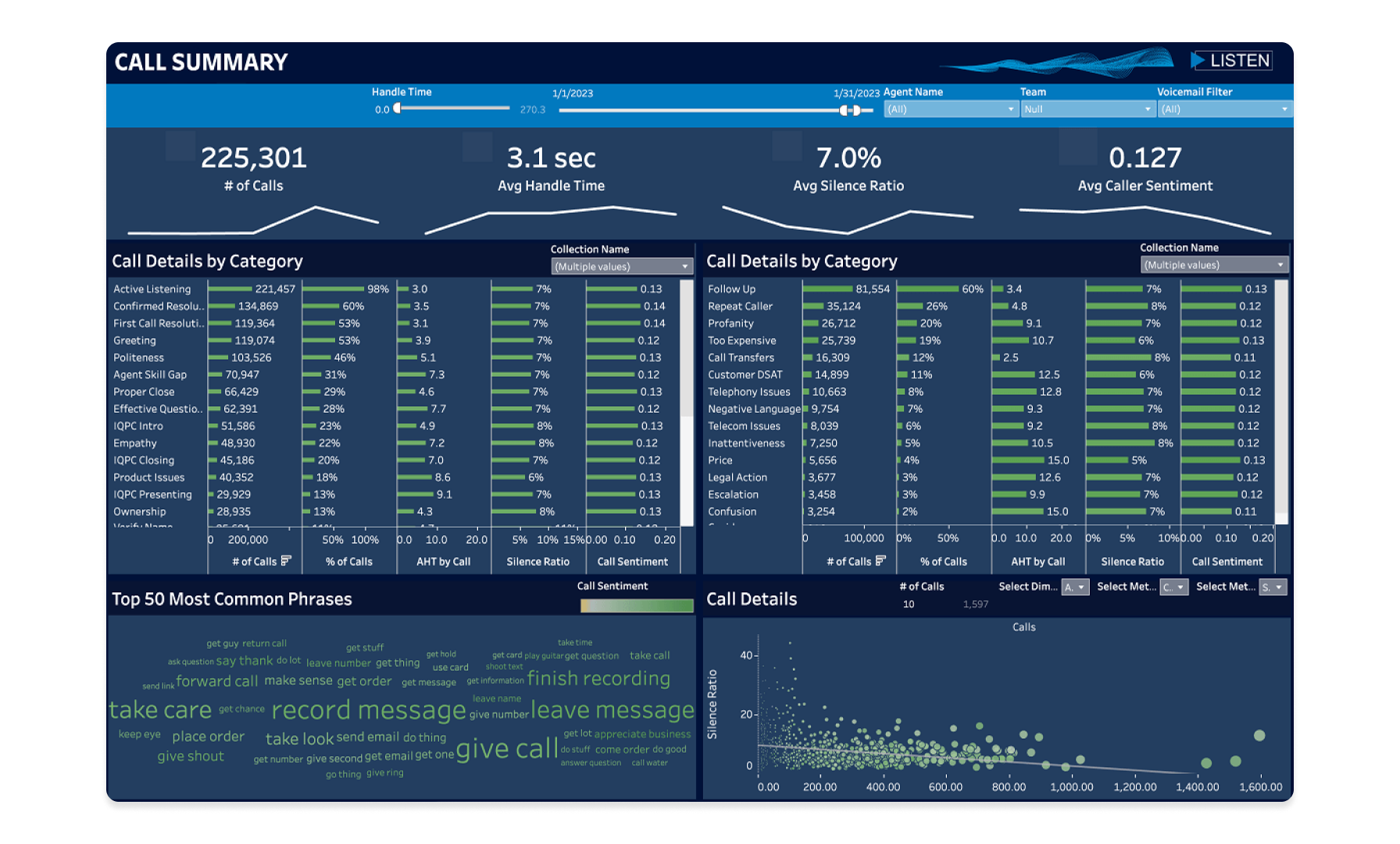The height and width of the screenshot is (844, 1400).
Task: Open the first Select Met... dropdown showing C
Action: point(1174,587)
